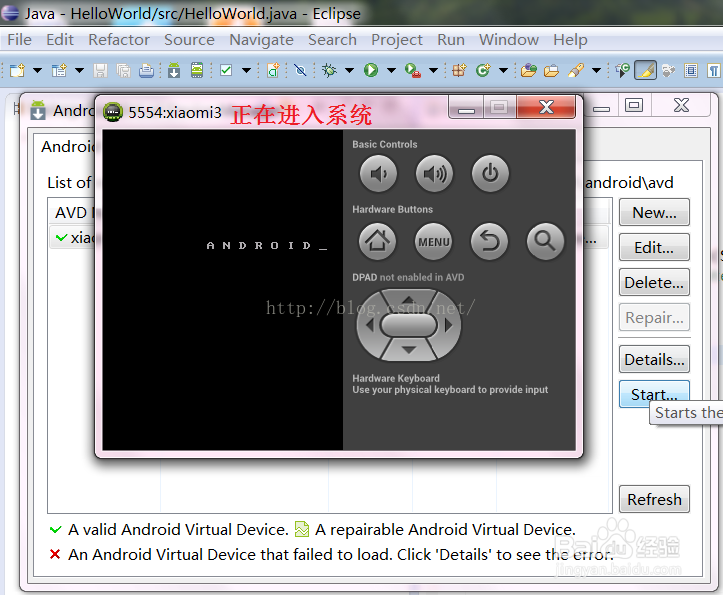This screenshot has width=723, height=595.
Task: Raise volume with the emulator volume up button
Action: point(434,174)
